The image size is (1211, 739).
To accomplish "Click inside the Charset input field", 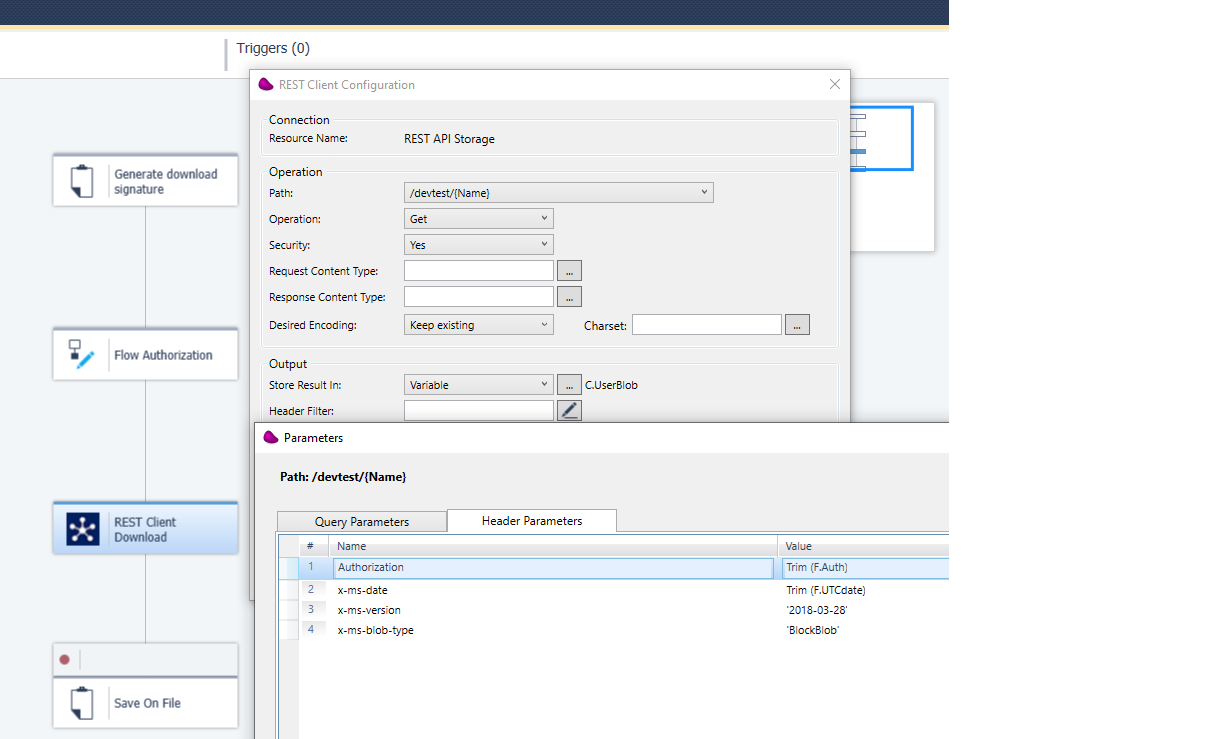I will (706, 324).
